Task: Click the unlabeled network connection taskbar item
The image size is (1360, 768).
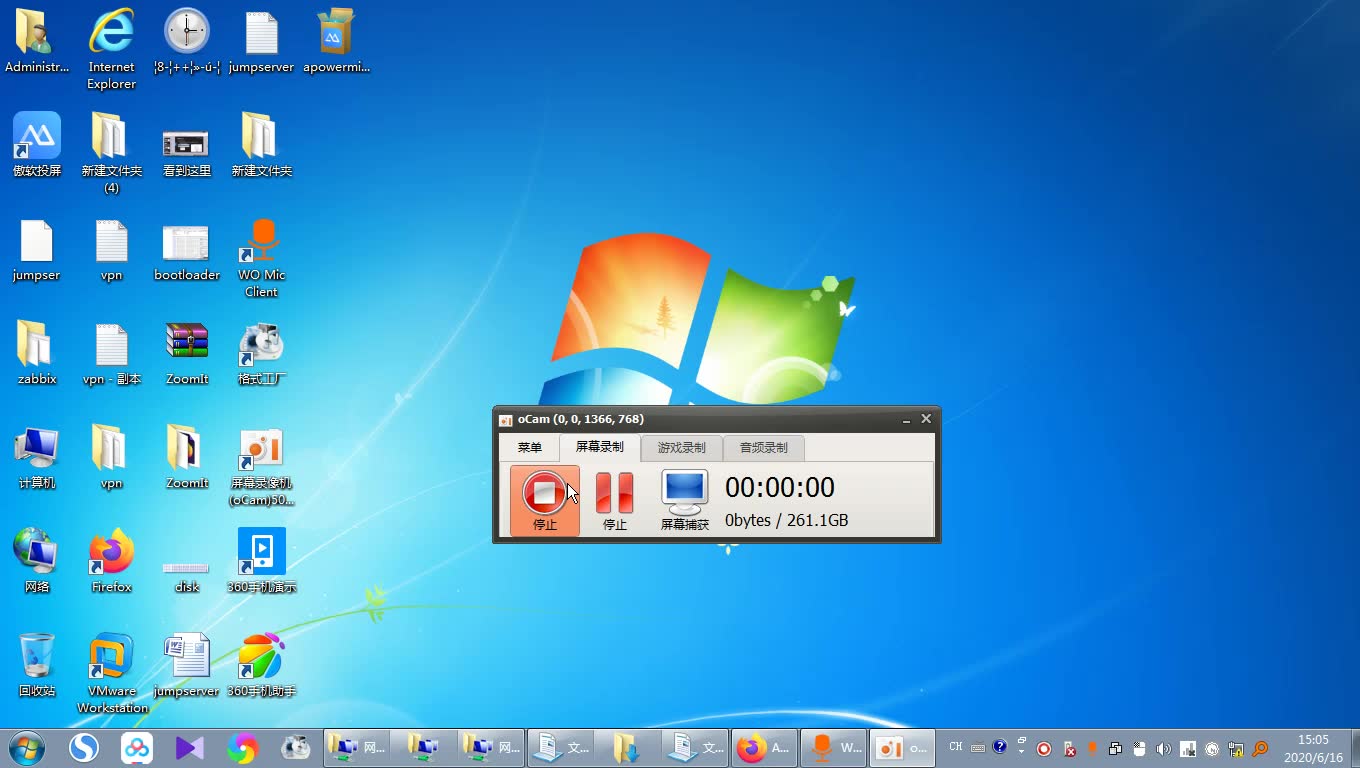Action: (425, 747)
